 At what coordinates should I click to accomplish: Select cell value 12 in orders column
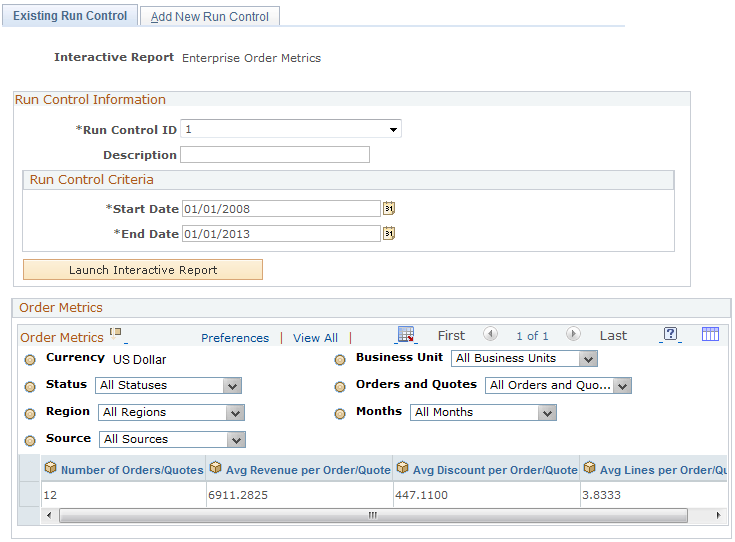click(50, 495)
